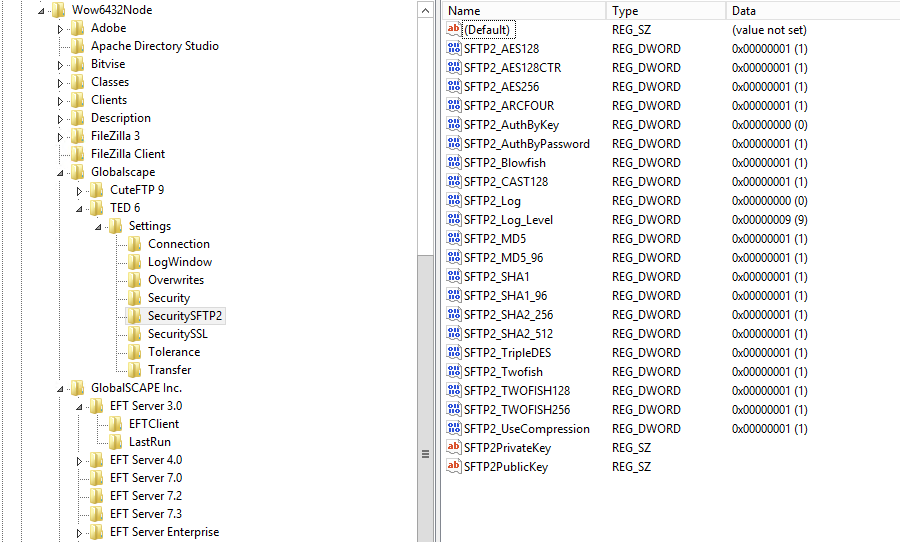Click the SFTP2_Twofish DWORD icon
The image size is (900, 542).
[x=453, y=371]
